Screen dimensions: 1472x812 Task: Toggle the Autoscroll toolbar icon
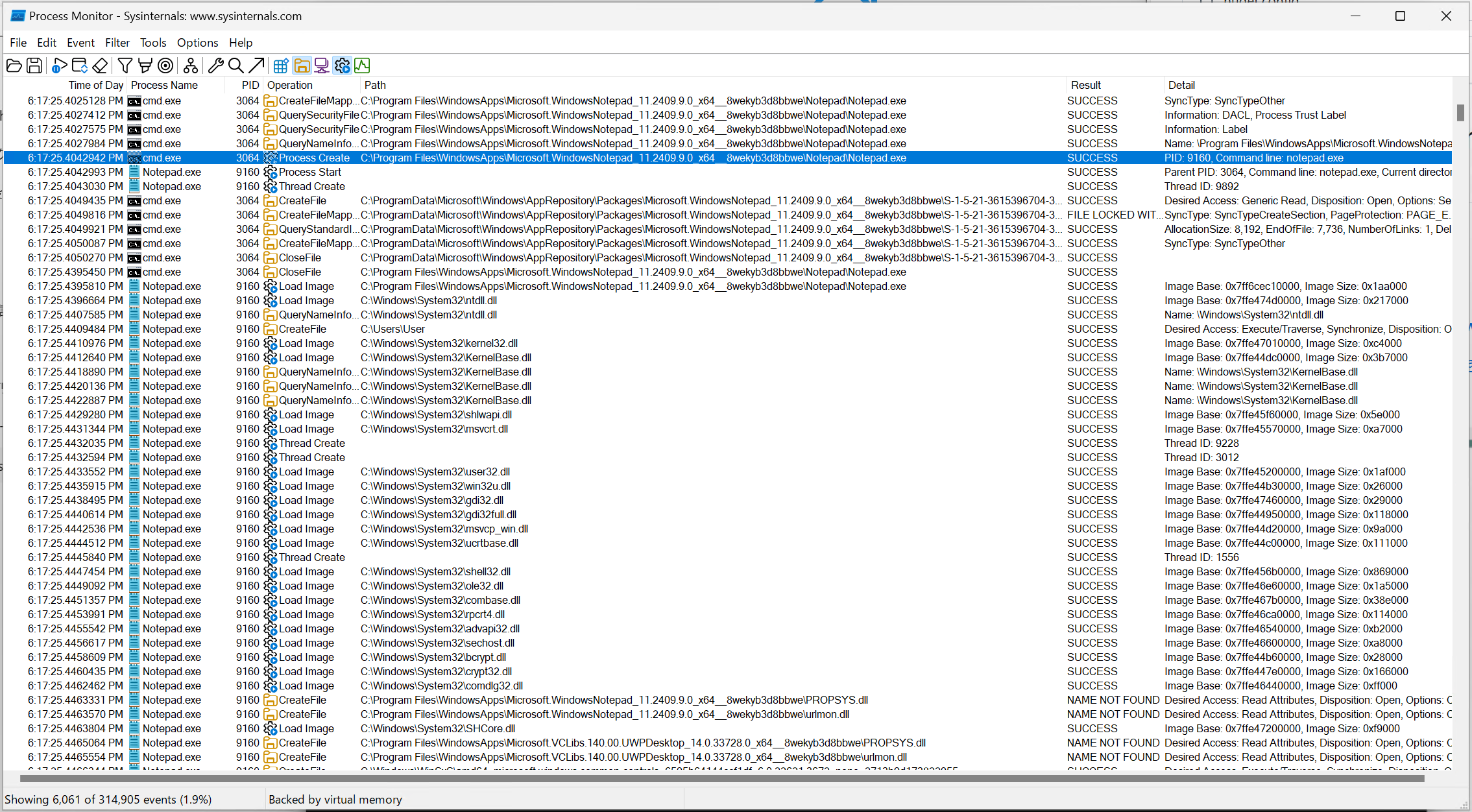point(80,66)
